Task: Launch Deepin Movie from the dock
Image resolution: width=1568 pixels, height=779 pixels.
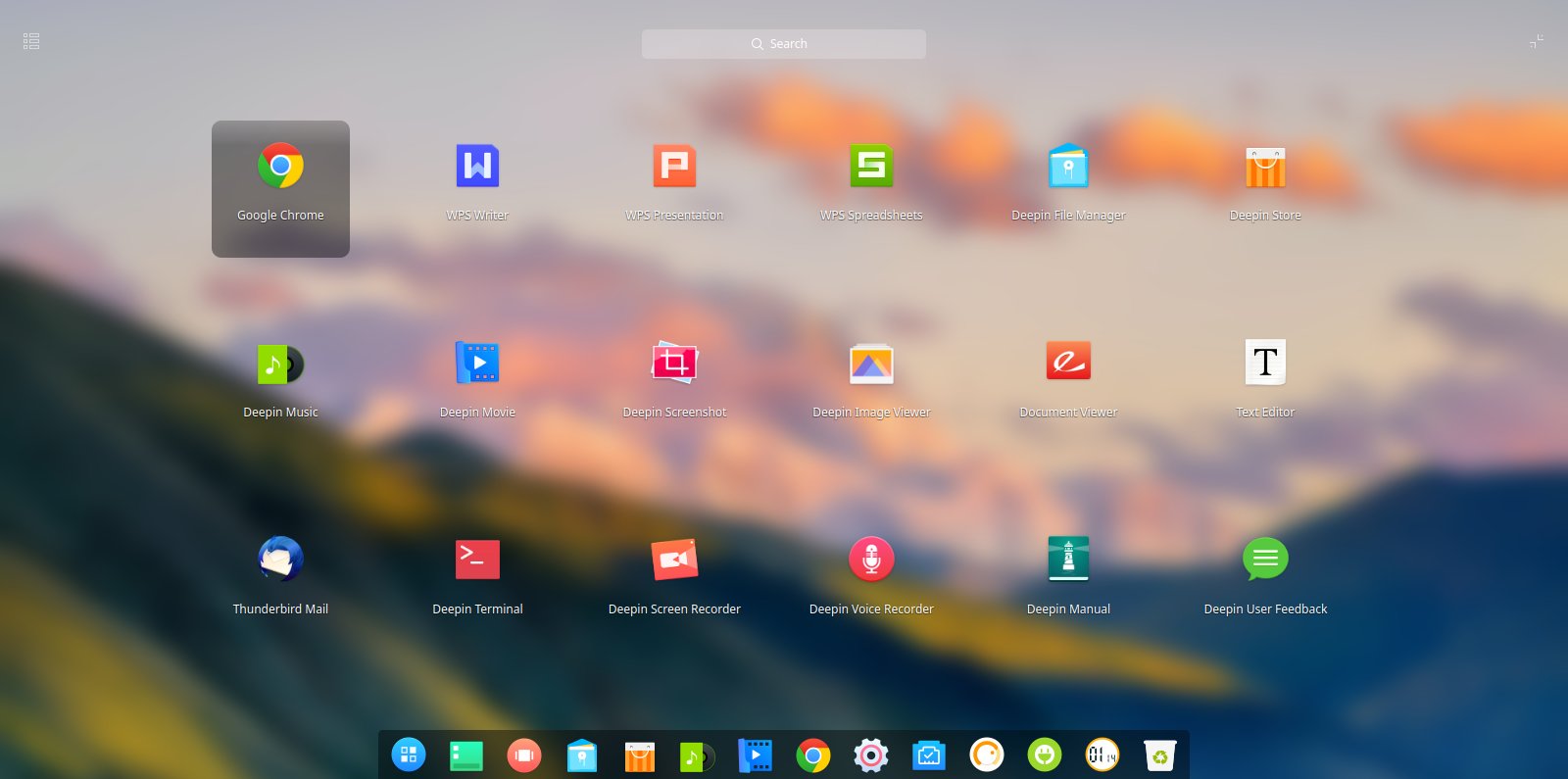Action: [755, 755]
